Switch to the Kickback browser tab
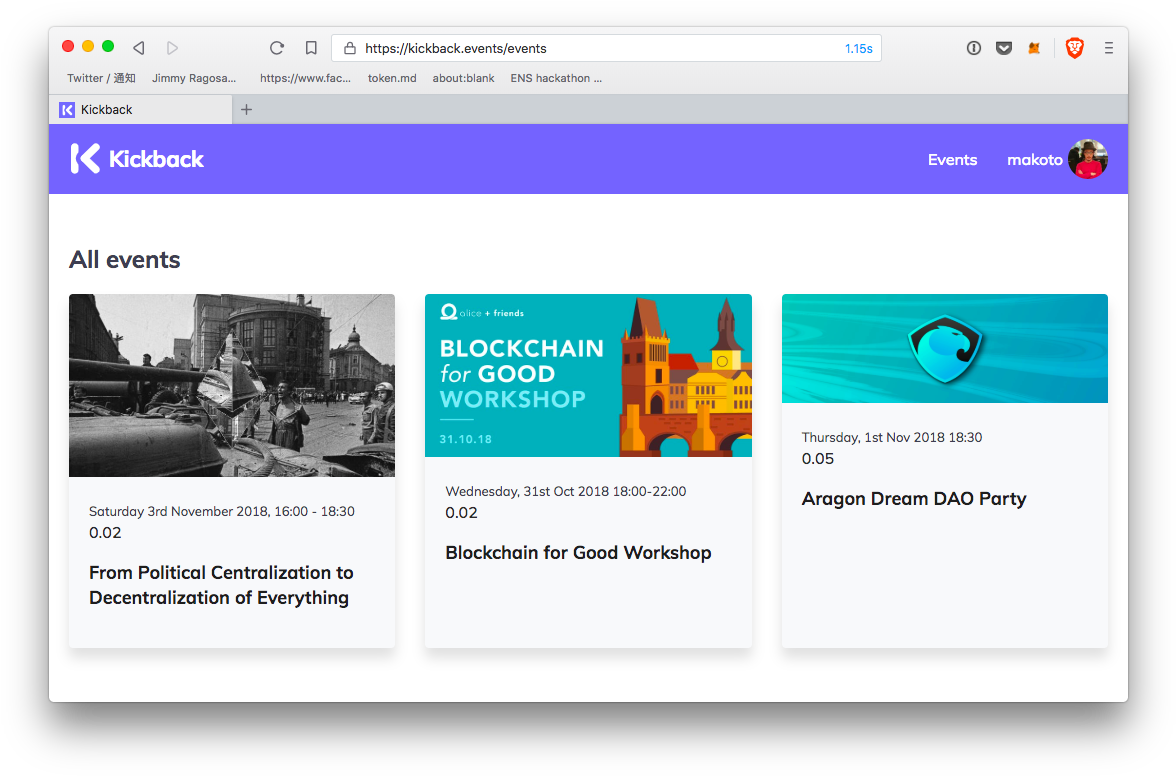The width and height of the screenshot is (1176, 776). [140, 110]
